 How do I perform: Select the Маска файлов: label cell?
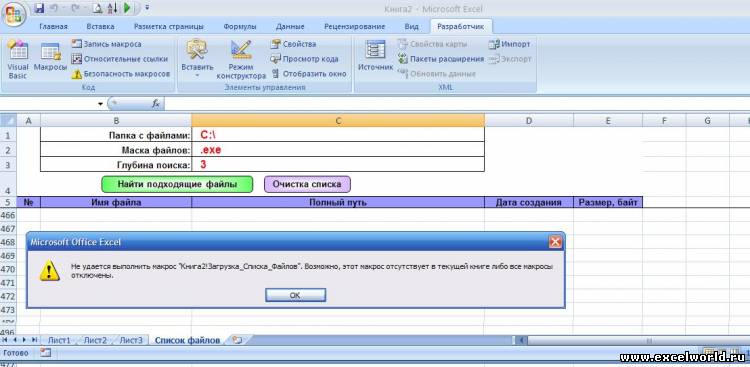tap(116, 150)
